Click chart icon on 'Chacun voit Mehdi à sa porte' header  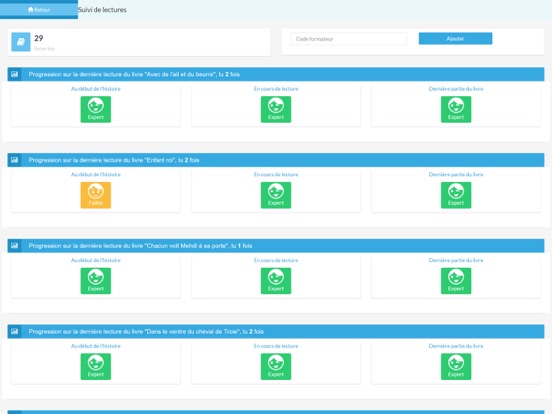pyautogui.click(x=14, y=246)
